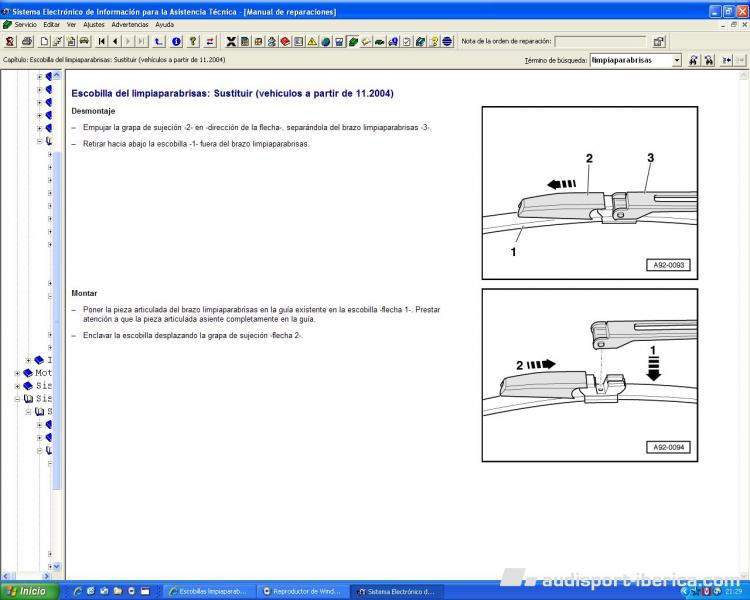
Task: Collapse the open 'Sis' book tree node
Action: coord(17,399)
